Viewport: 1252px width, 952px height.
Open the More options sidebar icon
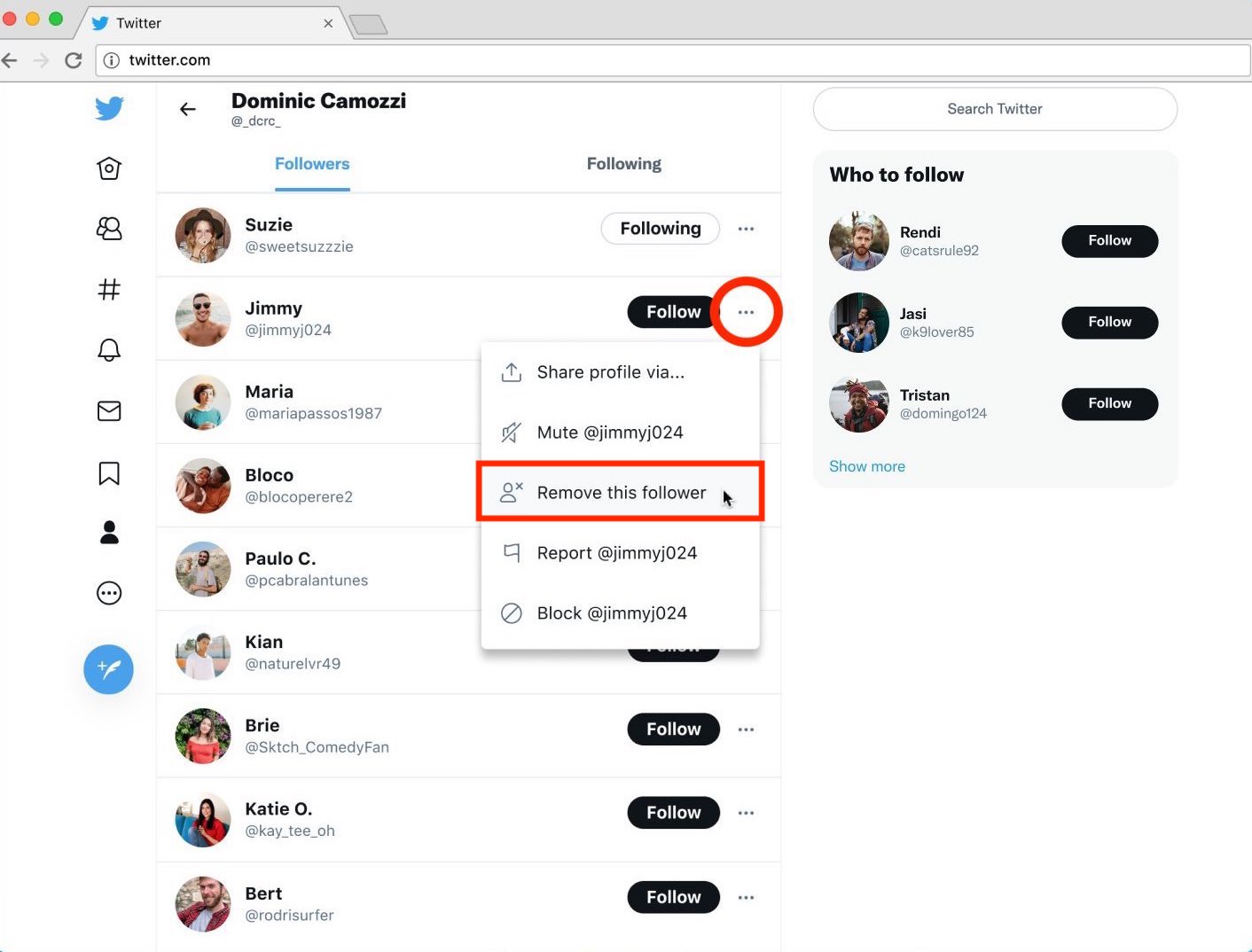pos(108,593)
